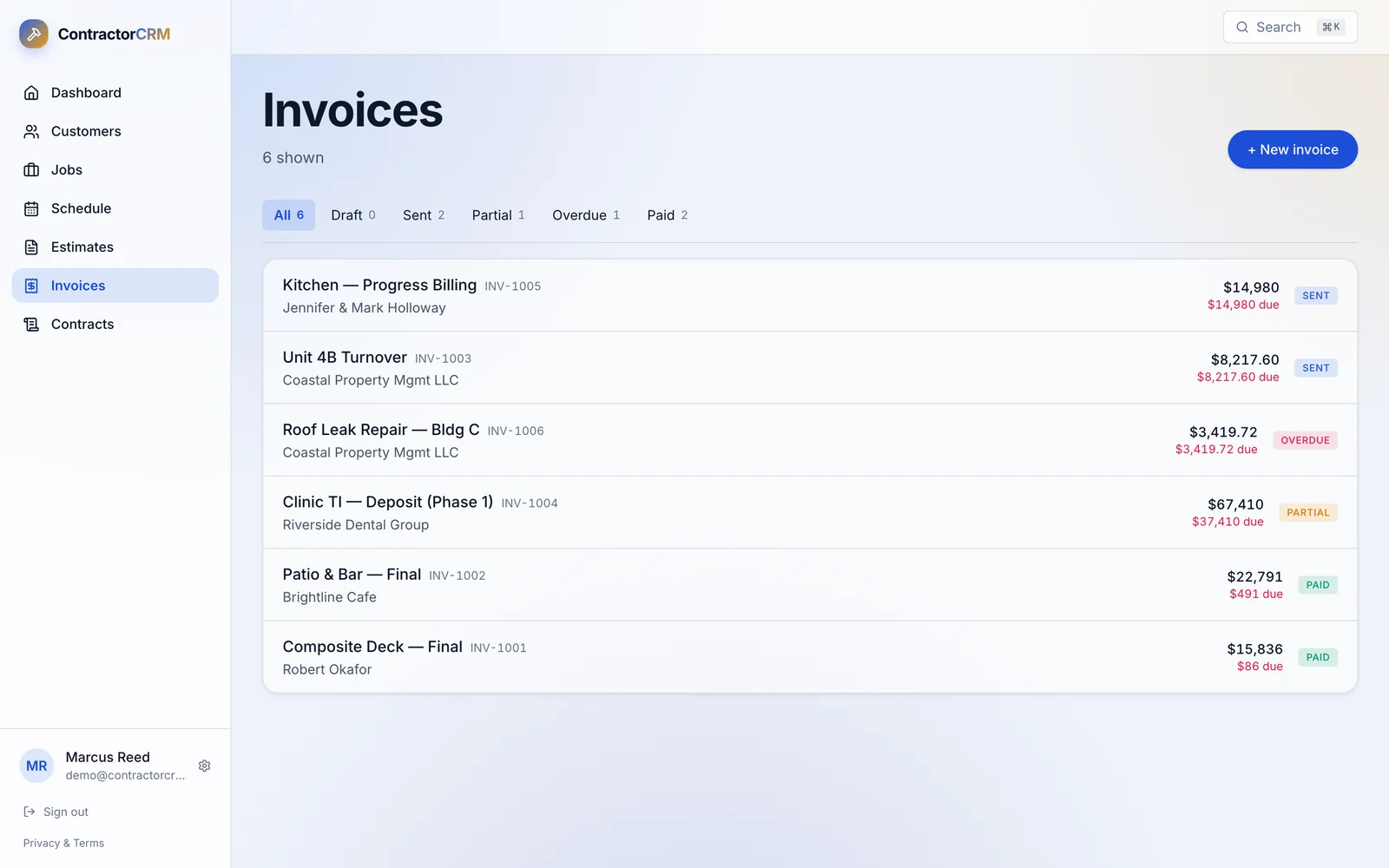Click the Schedule calendar icon
Image resolution: width=1389 pixels, height=868 pixels.
(x=31, y=208)
